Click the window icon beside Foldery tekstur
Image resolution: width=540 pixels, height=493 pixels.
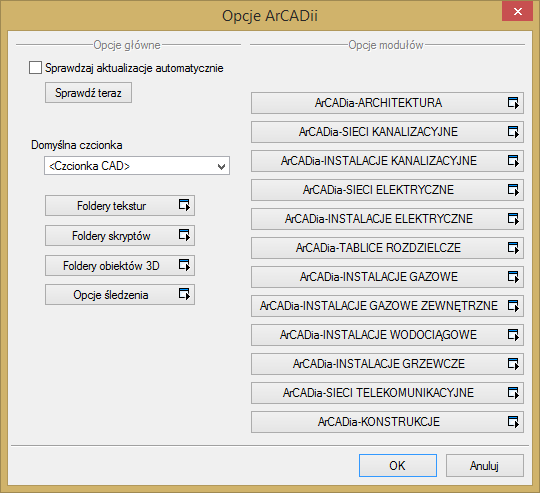pyautogui.click(x=184, y=205)
